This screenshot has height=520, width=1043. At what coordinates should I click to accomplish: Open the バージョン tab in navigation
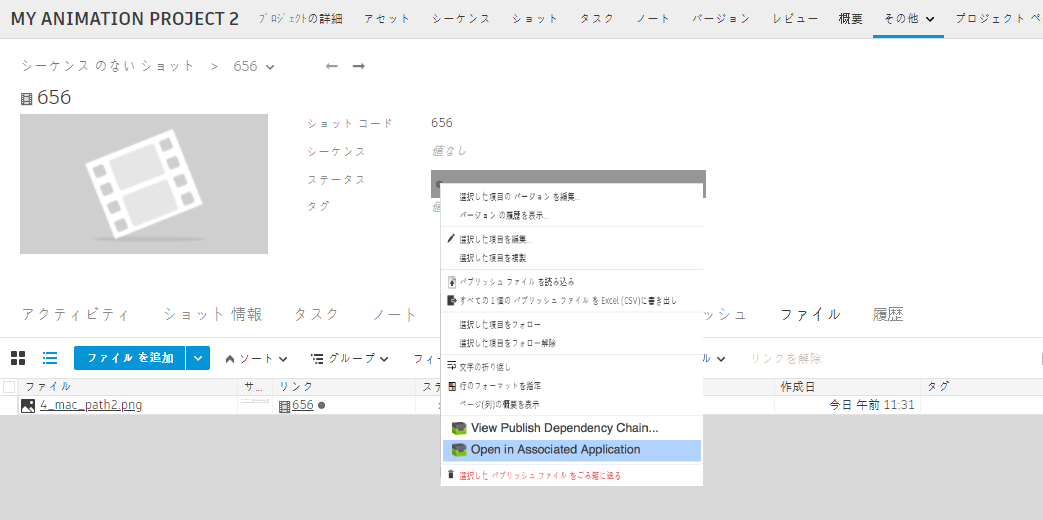721,19
